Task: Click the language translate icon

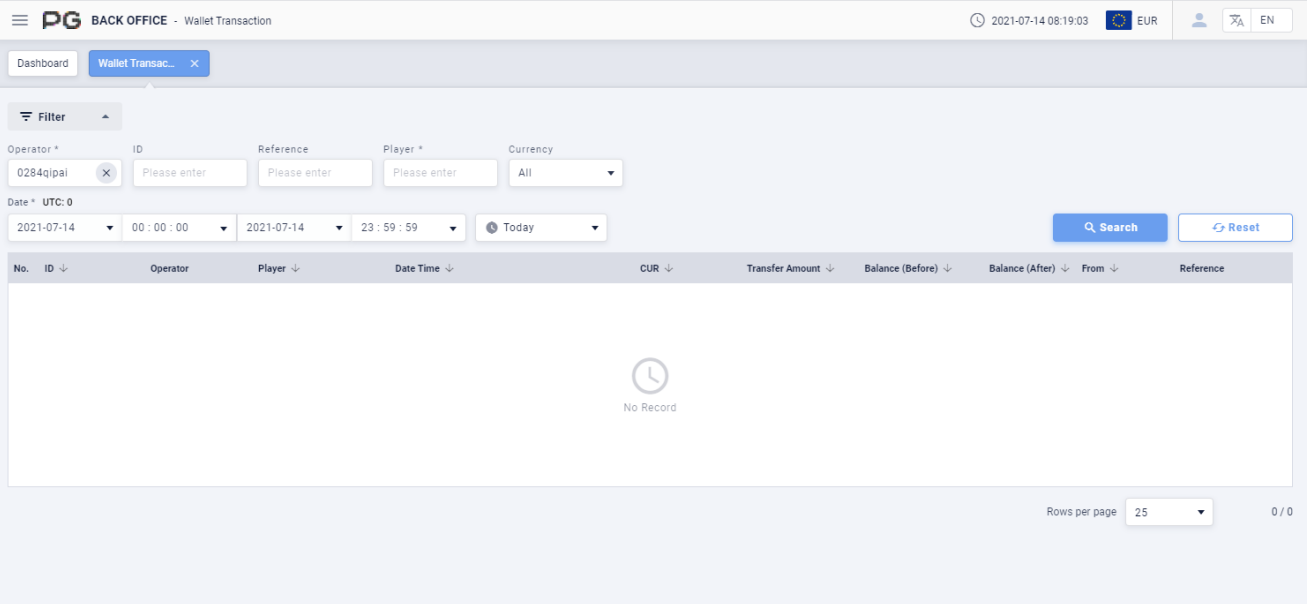Action: click(1237, 20)
